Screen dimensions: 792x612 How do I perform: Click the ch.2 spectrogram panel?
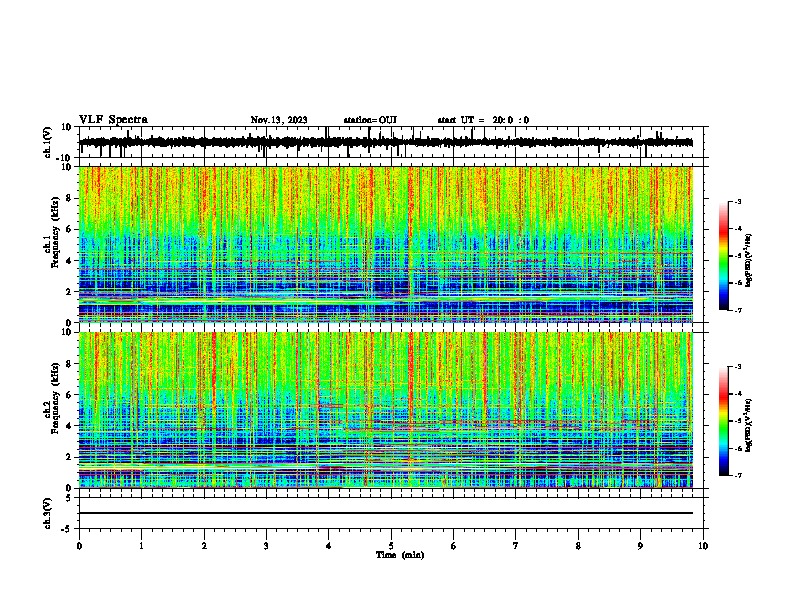386,410
